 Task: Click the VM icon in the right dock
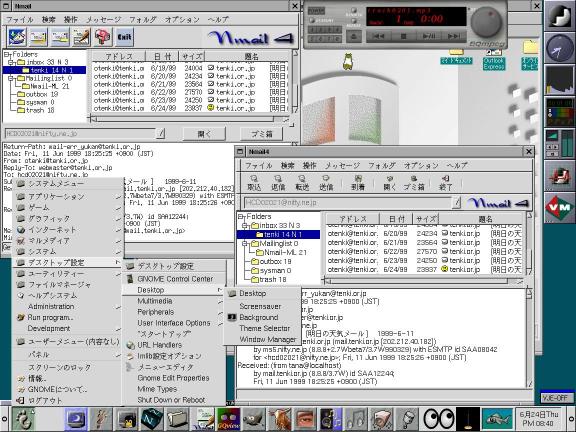point(559,208)
